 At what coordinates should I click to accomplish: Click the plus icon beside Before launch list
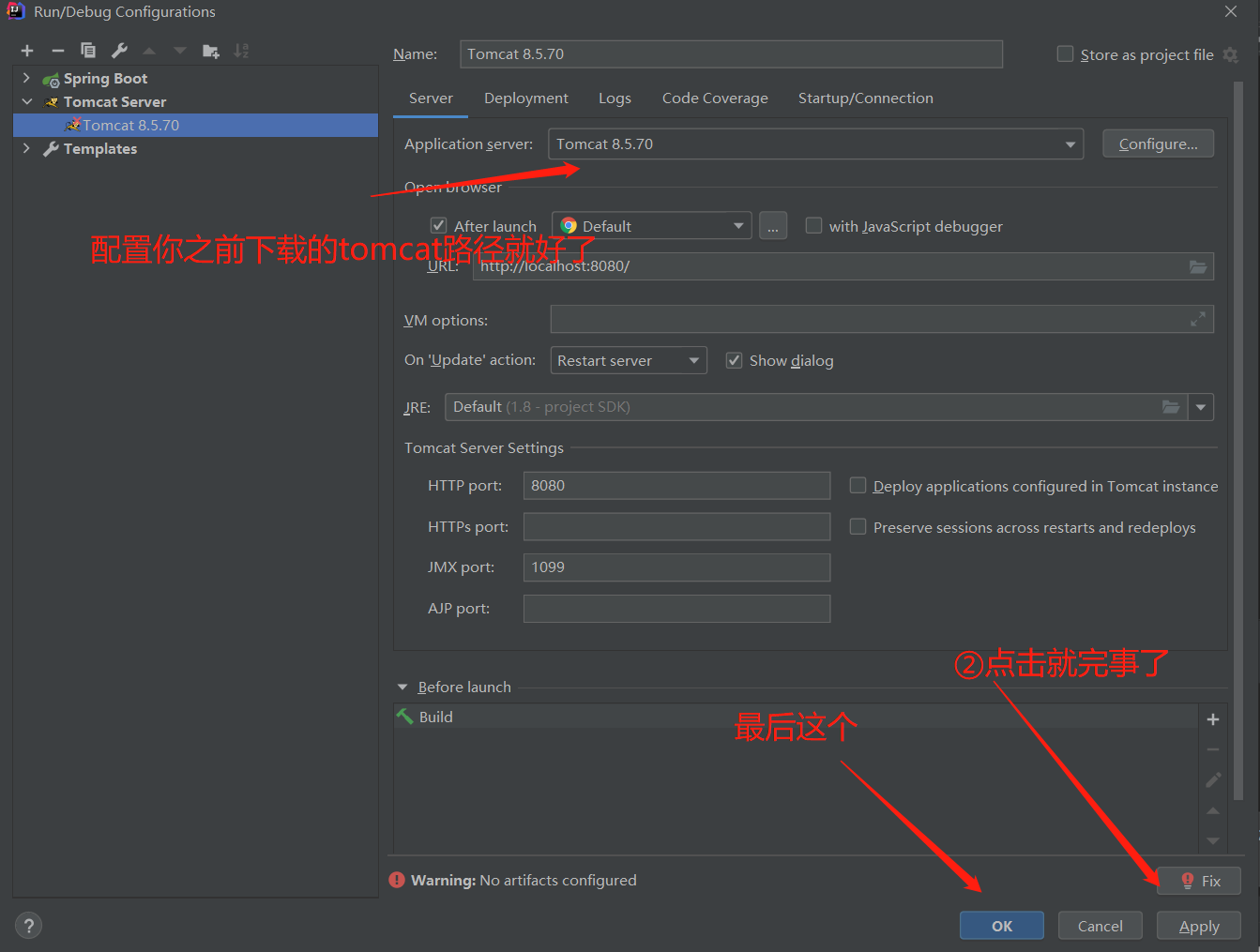1212,718
